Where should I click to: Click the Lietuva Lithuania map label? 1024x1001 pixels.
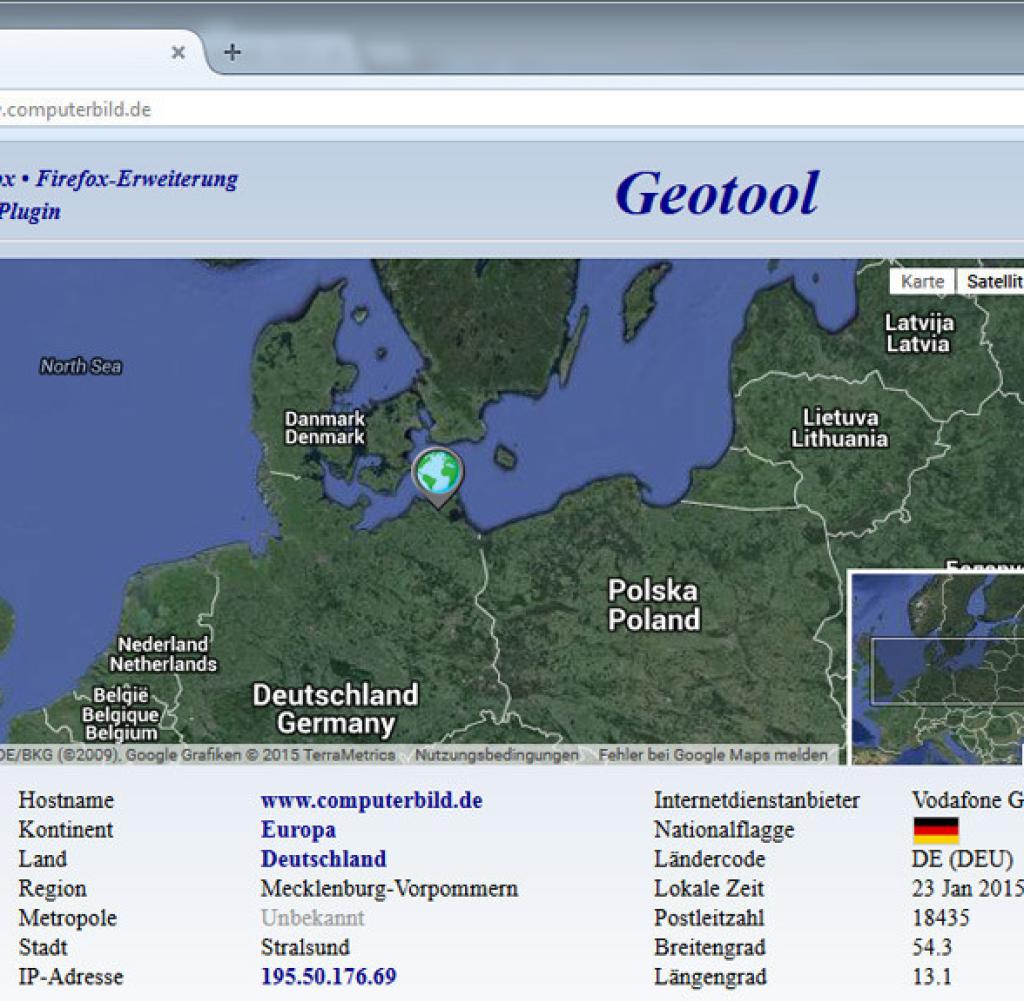(840, 428)
